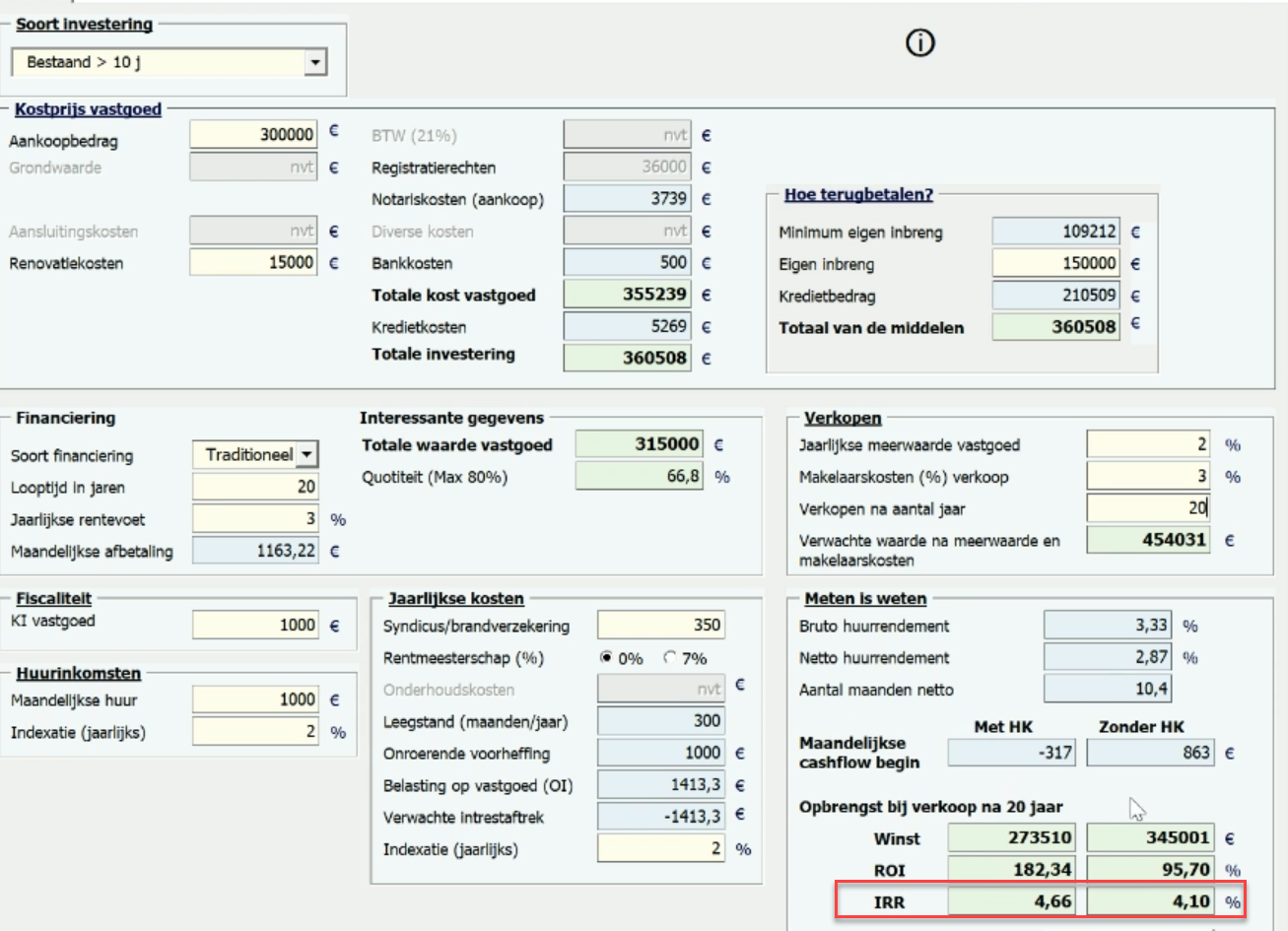Open the Soort investering dropdown

point(314,62)
